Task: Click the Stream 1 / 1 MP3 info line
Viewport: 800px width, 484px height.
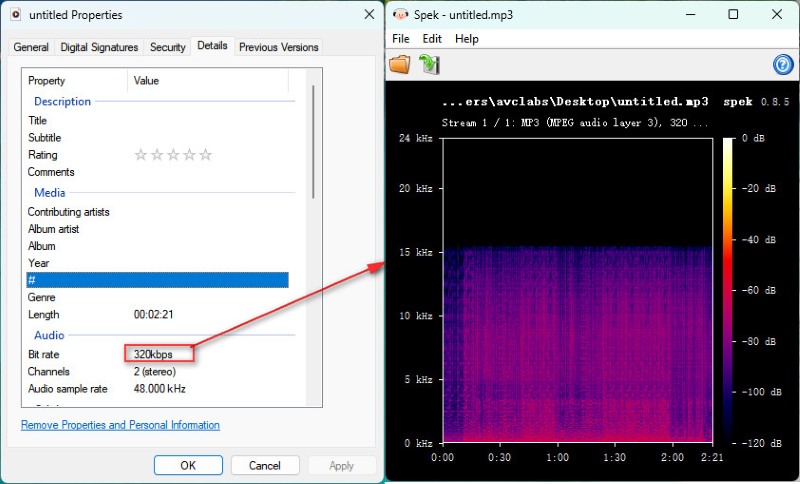Action: [575, 122]
